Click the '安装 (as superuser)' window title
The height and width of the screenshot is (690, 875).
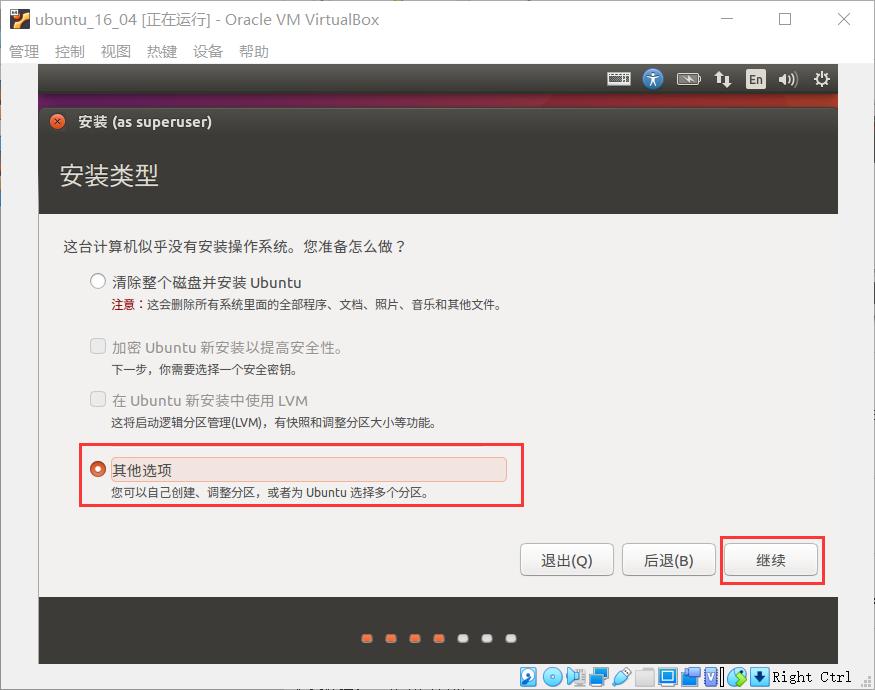click(x=145, y=122)
